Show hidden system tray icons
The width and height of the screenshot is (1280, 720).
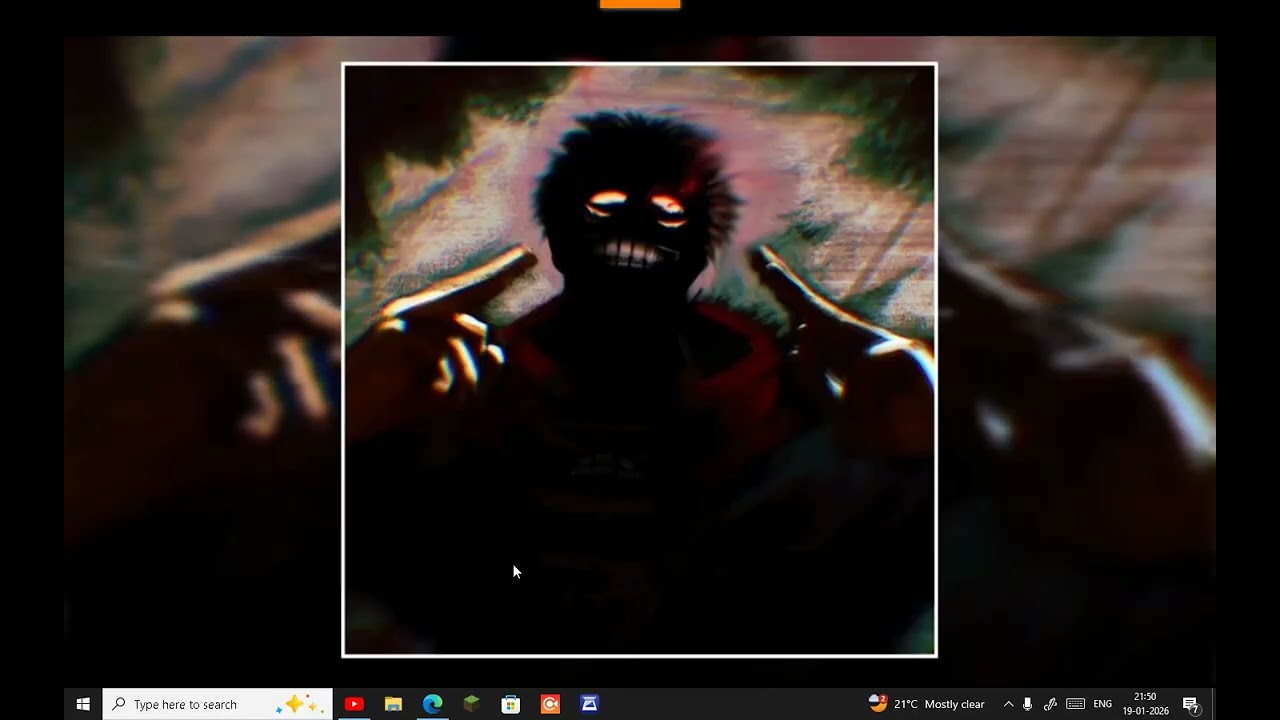1008,704
